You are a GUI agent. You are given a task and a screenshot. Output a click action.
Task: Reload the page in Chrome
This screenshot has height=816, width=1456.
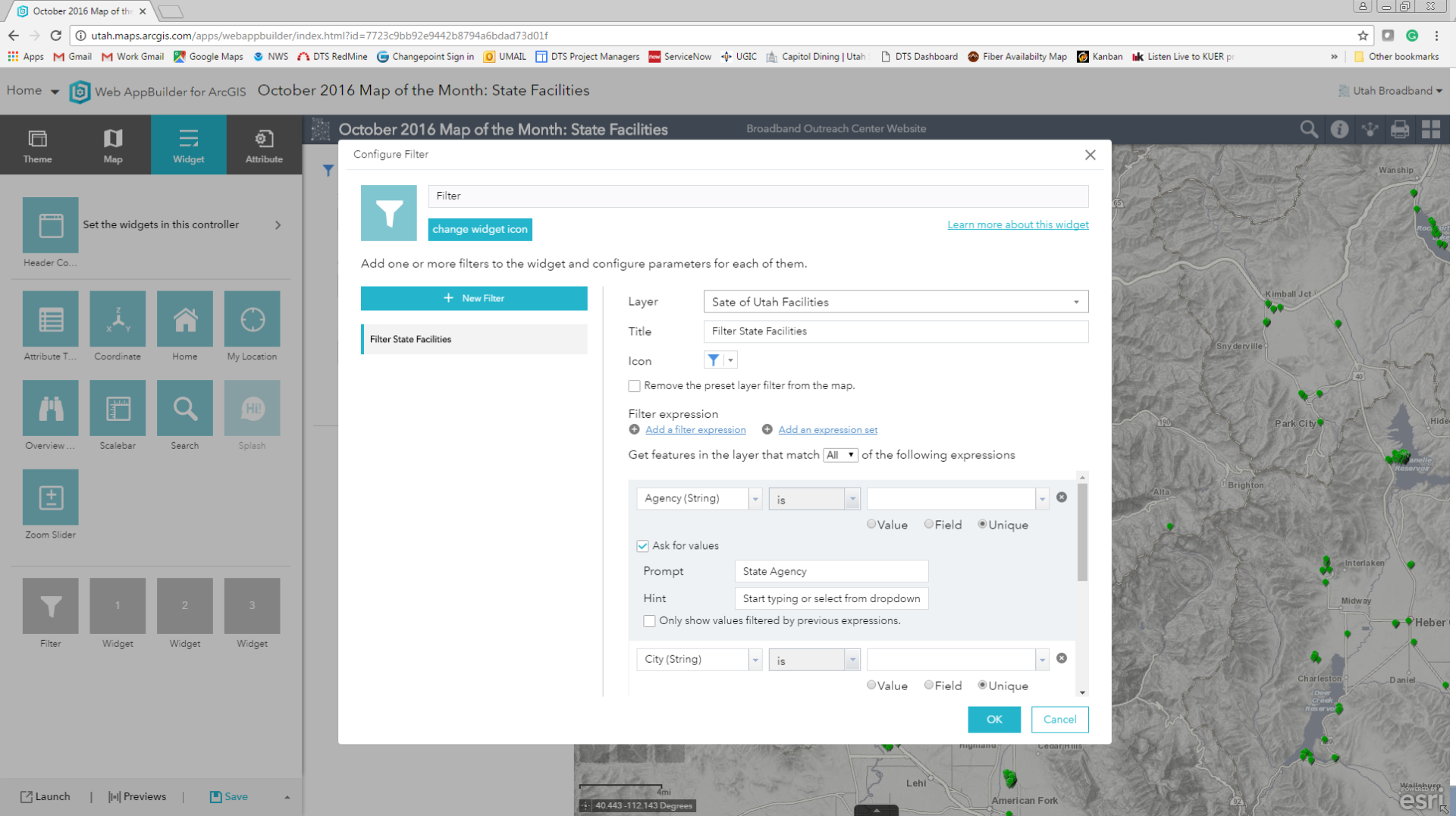55,36
